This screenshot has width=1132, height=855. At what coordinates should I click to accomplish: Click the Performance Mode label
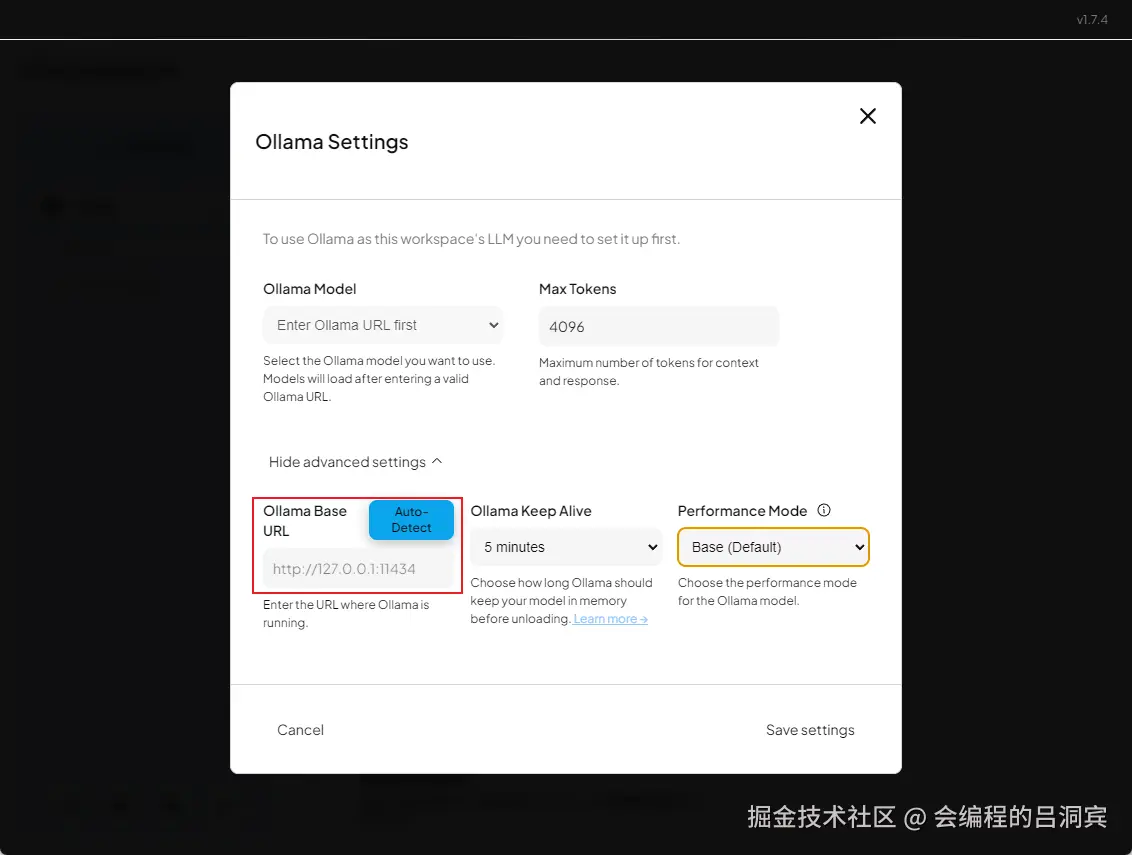point(742,511)
